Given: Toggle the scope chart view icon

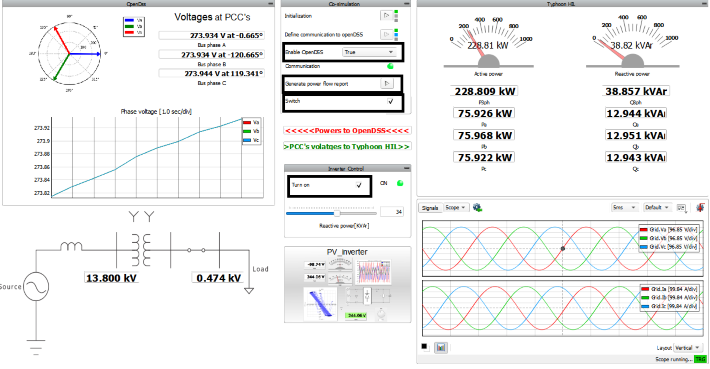Looking at the screenshot, I should tap(441, 348).
